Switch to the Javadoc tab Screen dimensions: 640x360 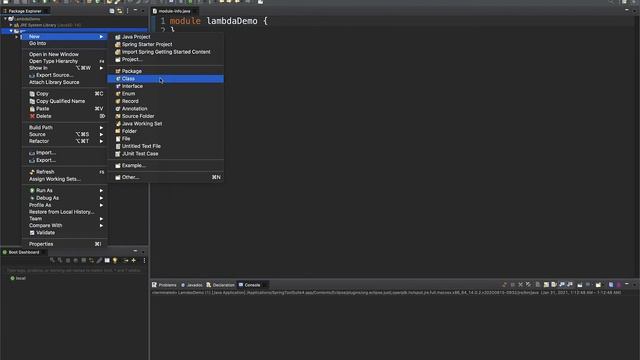(192, 285)
